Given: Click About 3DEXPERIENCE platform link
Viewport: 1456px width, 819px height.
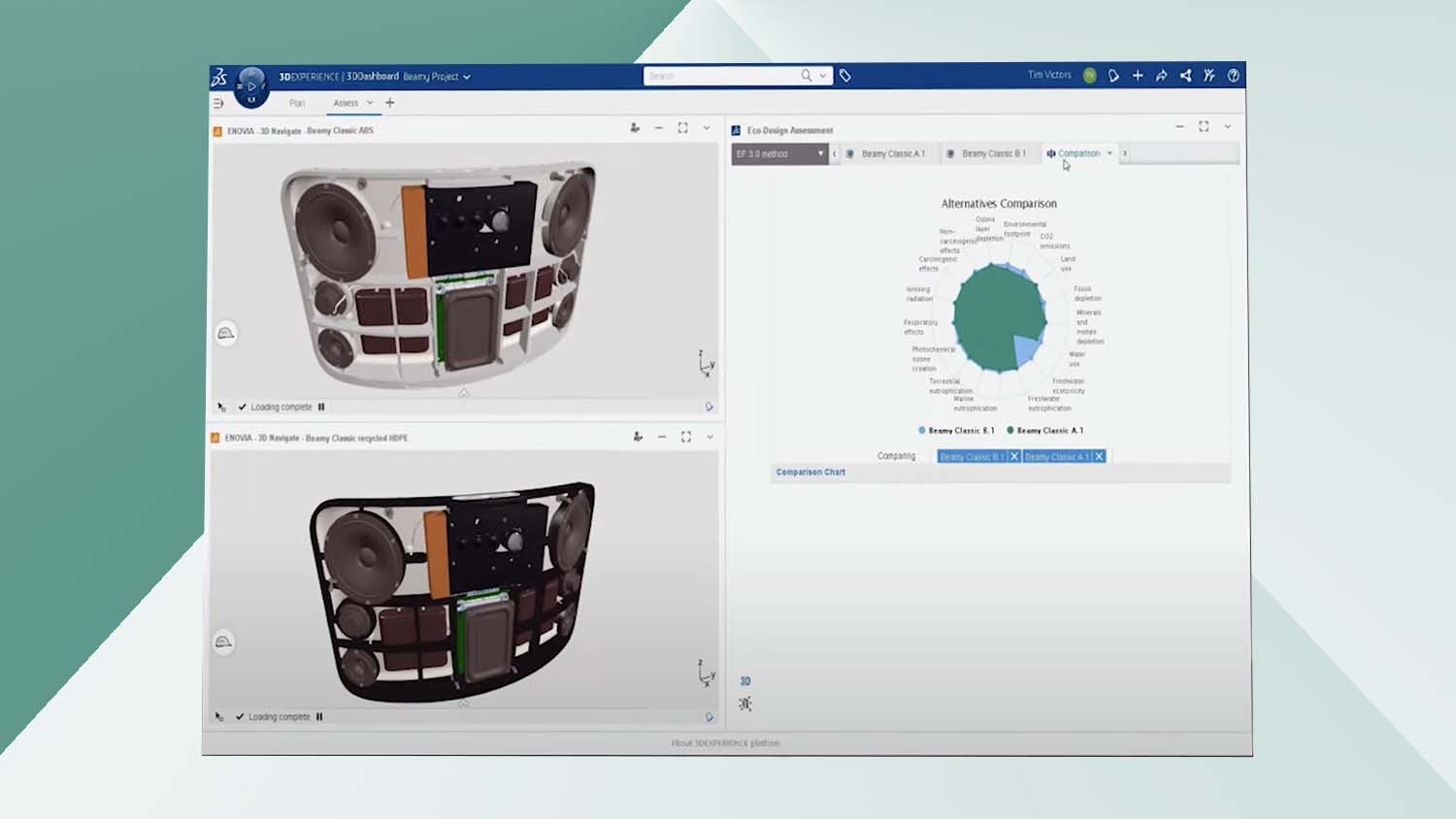Looking at the screenshot, I should [x=725, y=743].
